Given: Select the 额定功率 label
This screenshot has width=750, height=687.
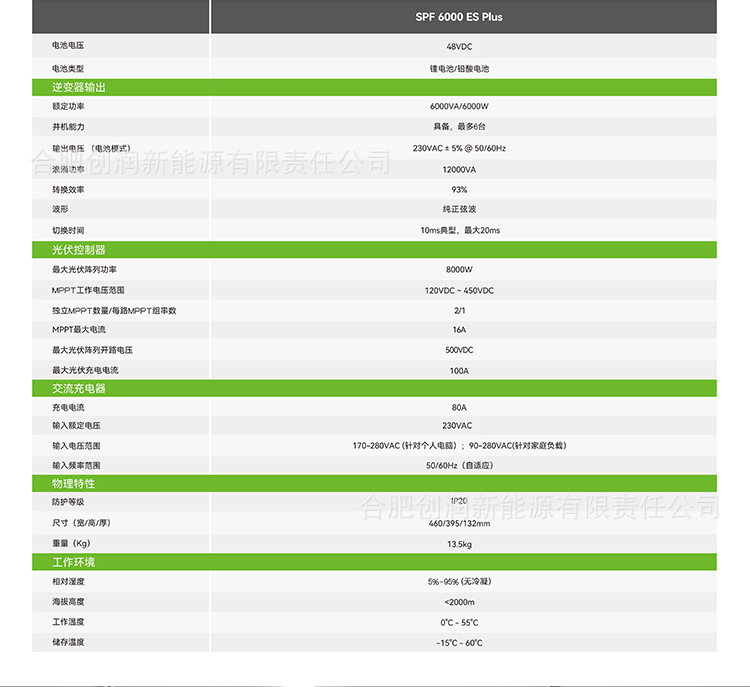Looking at the screenshot, I should pos(68,106).
